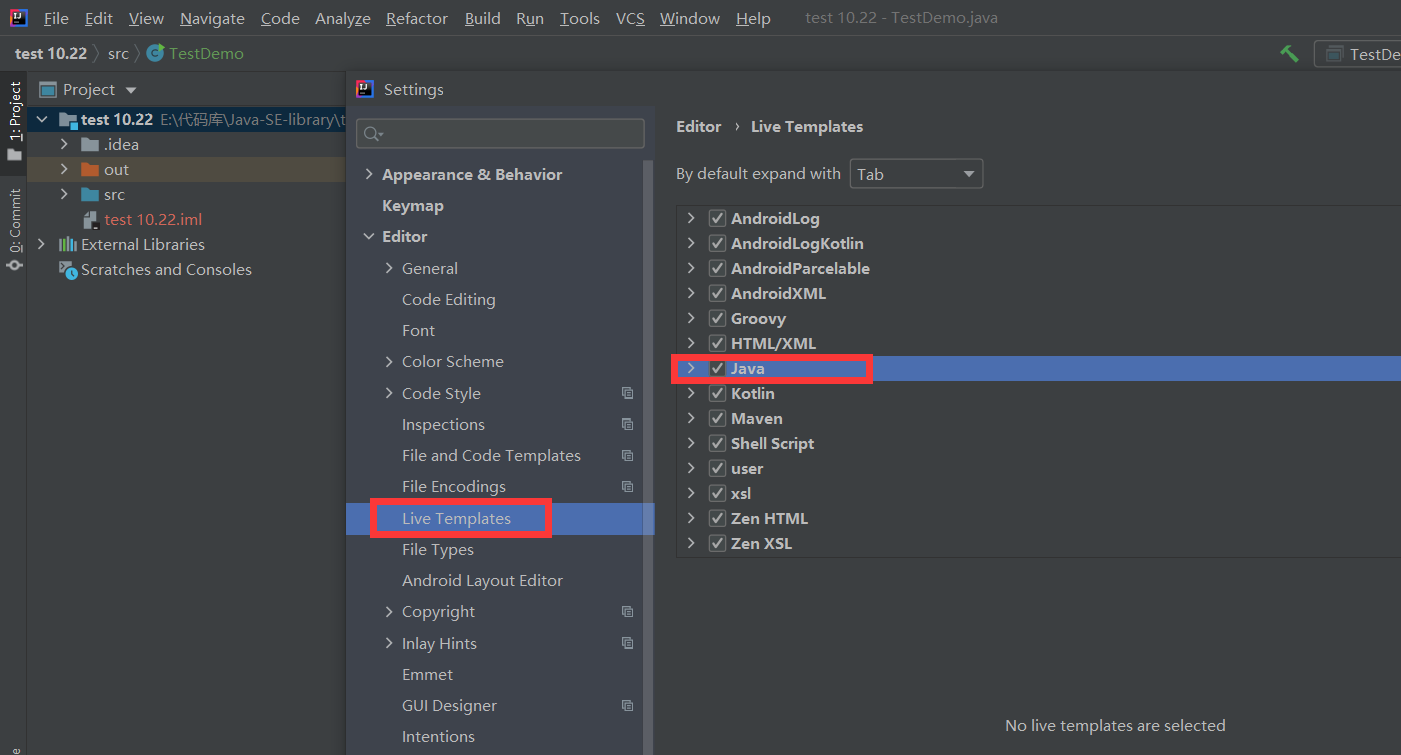Click Editor breadcrumb link in settings header
This screenshot has width=1401, height=755.
pyautogui.click(x=698, y=126)
